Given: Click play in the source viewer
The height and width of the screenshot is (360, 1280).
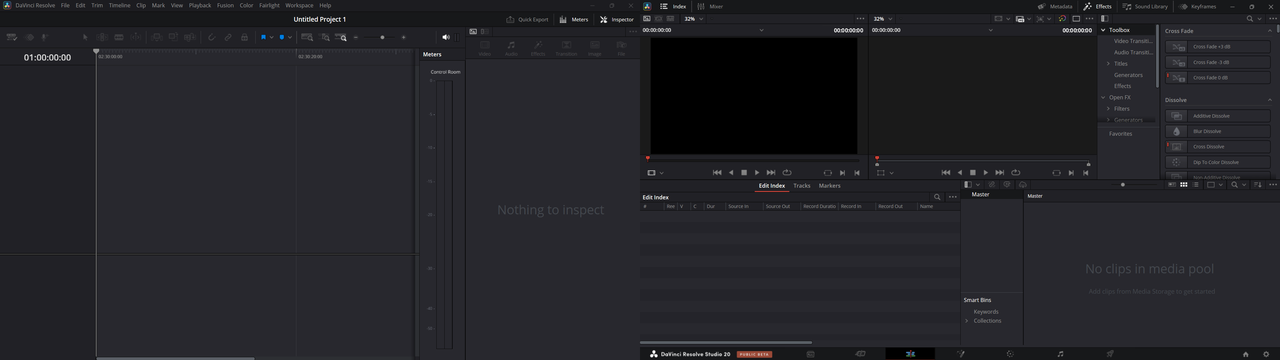Looking at the screenshot, I should pos(757,172).
